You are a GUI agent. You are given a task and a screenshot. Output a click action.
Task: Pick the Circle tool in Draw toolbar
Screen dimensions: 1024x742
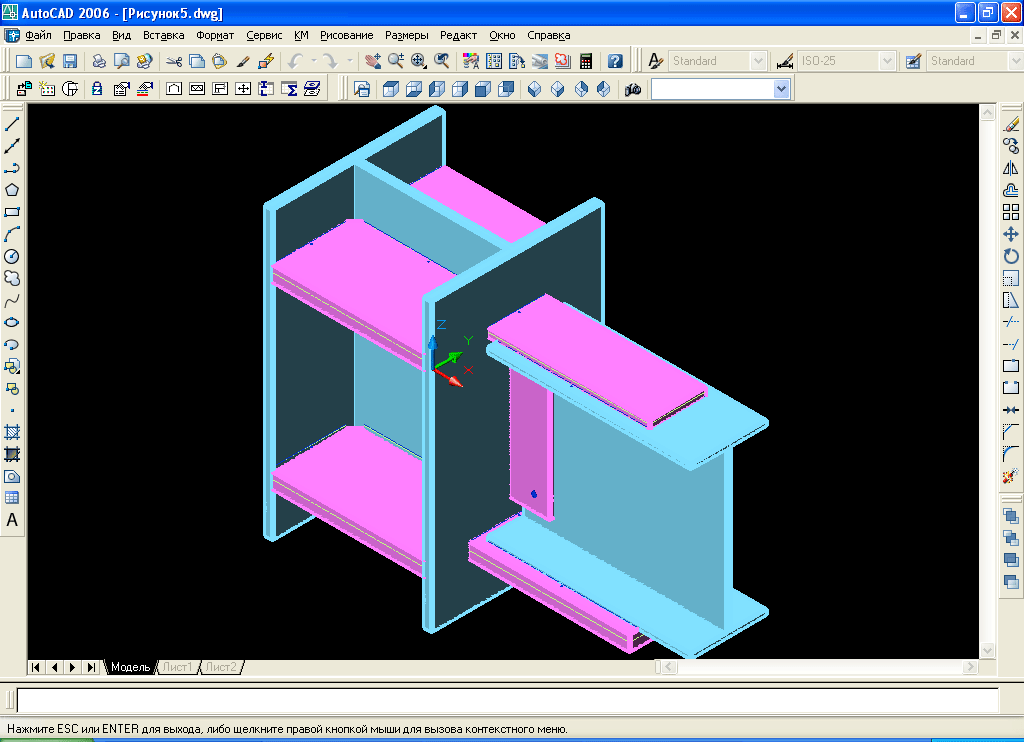[12, 256]
